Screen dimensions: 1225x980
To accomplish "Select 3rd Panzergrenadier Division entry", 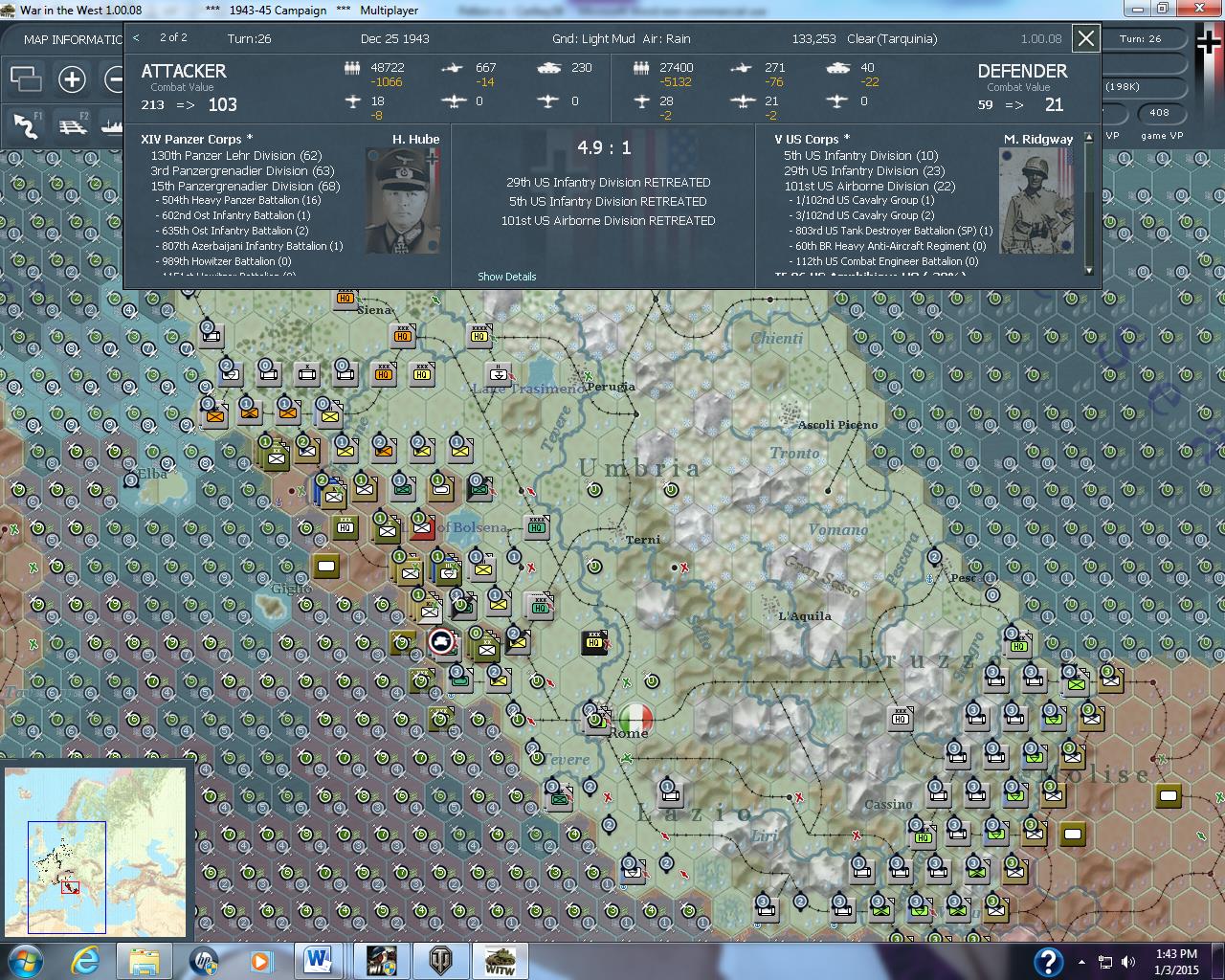I will tap(242, 170).
